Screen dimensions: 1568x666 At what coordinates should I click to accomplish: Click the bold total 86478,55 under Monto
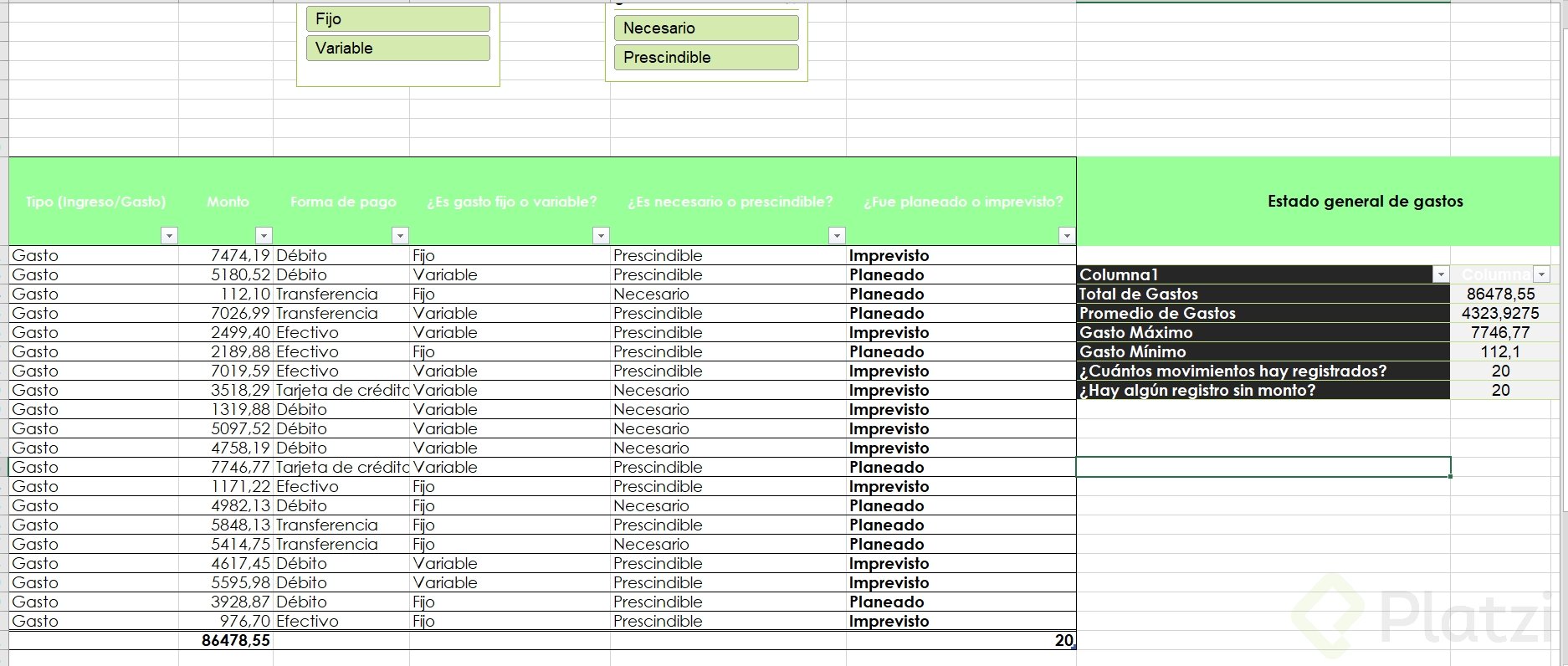[x=236, y=640]
